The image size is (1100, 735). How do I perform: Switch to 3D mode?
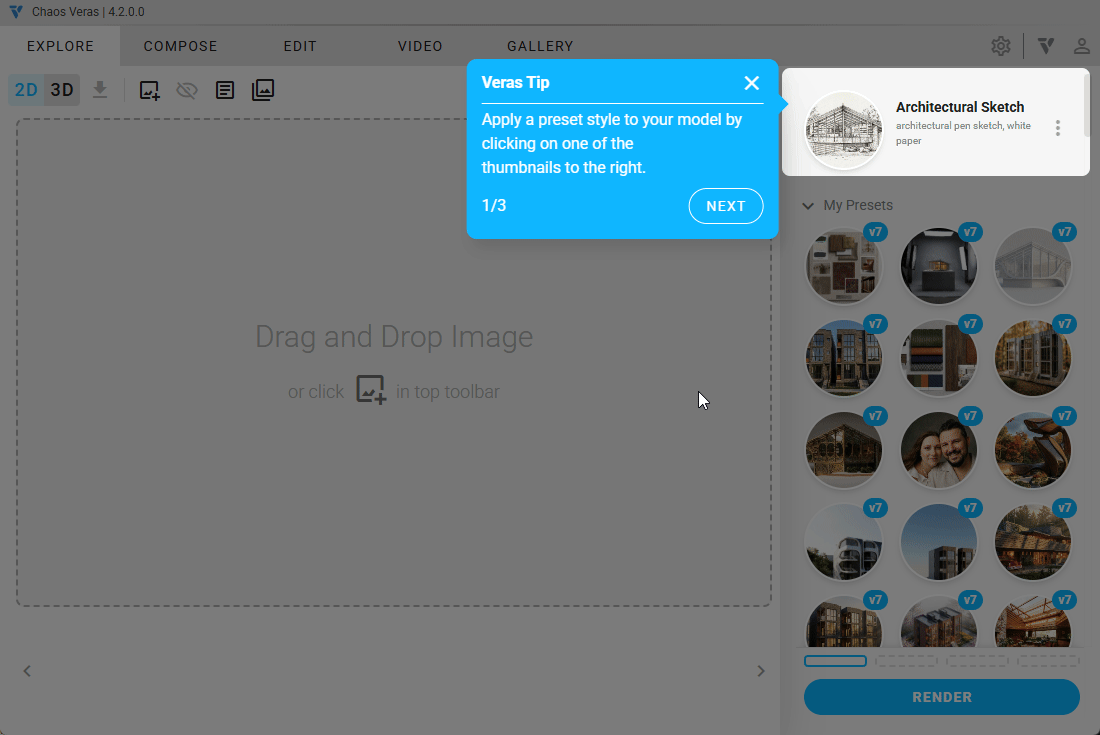[62, 90]
